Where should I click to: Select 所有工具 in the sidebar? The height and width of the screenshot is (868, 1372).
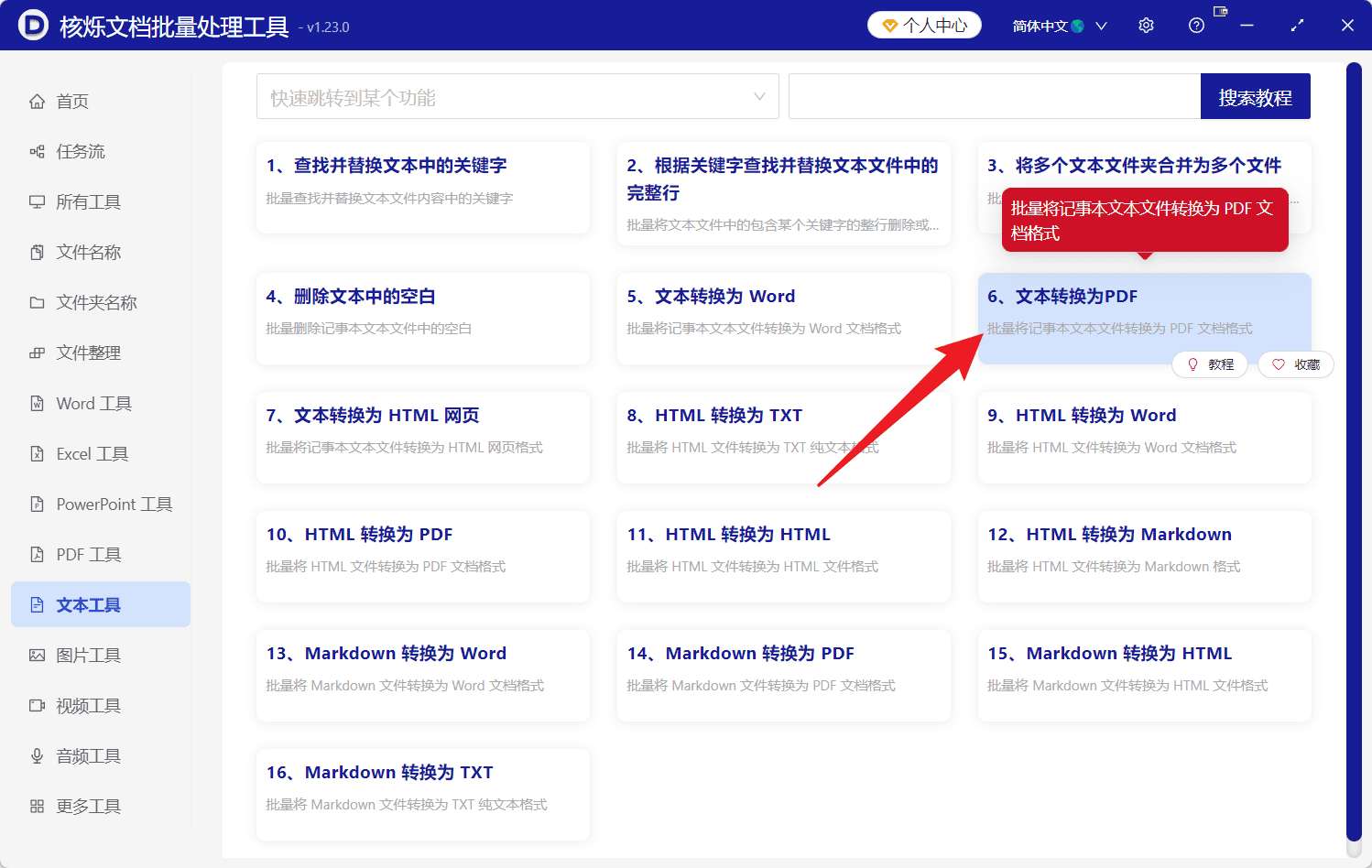pos(101,201)
